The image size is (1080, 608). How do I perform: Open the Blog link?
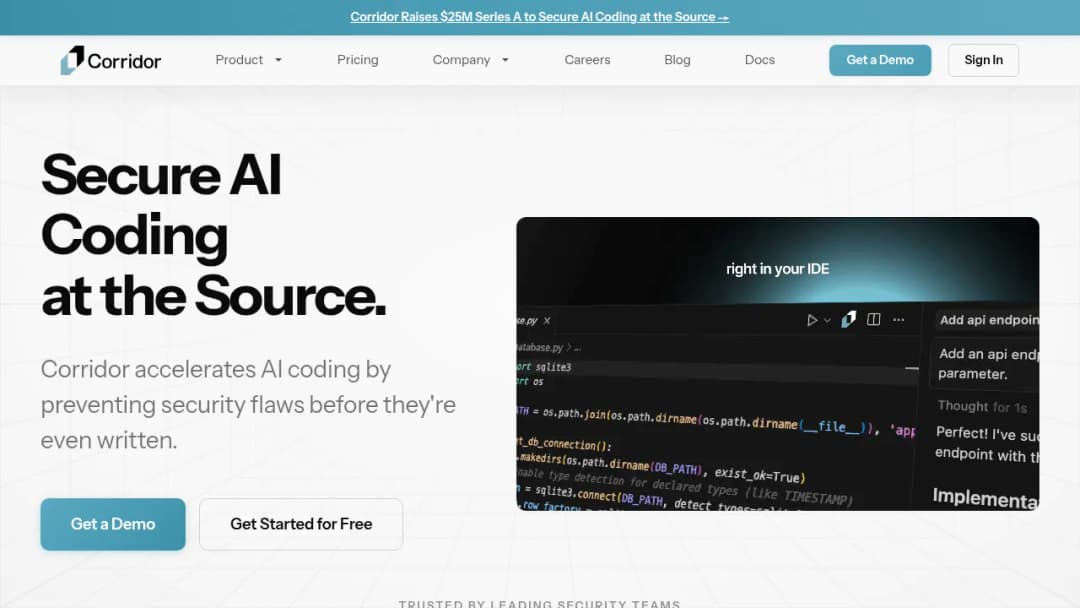pos(677,60)
